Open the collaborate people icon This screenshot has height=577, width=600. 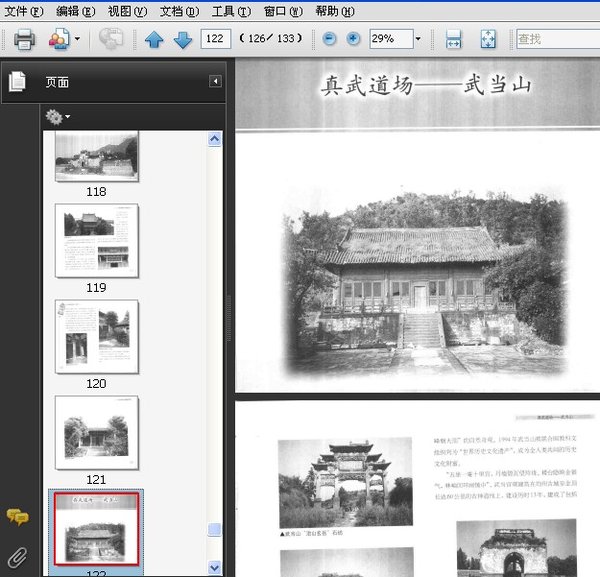tap(59, 39)
